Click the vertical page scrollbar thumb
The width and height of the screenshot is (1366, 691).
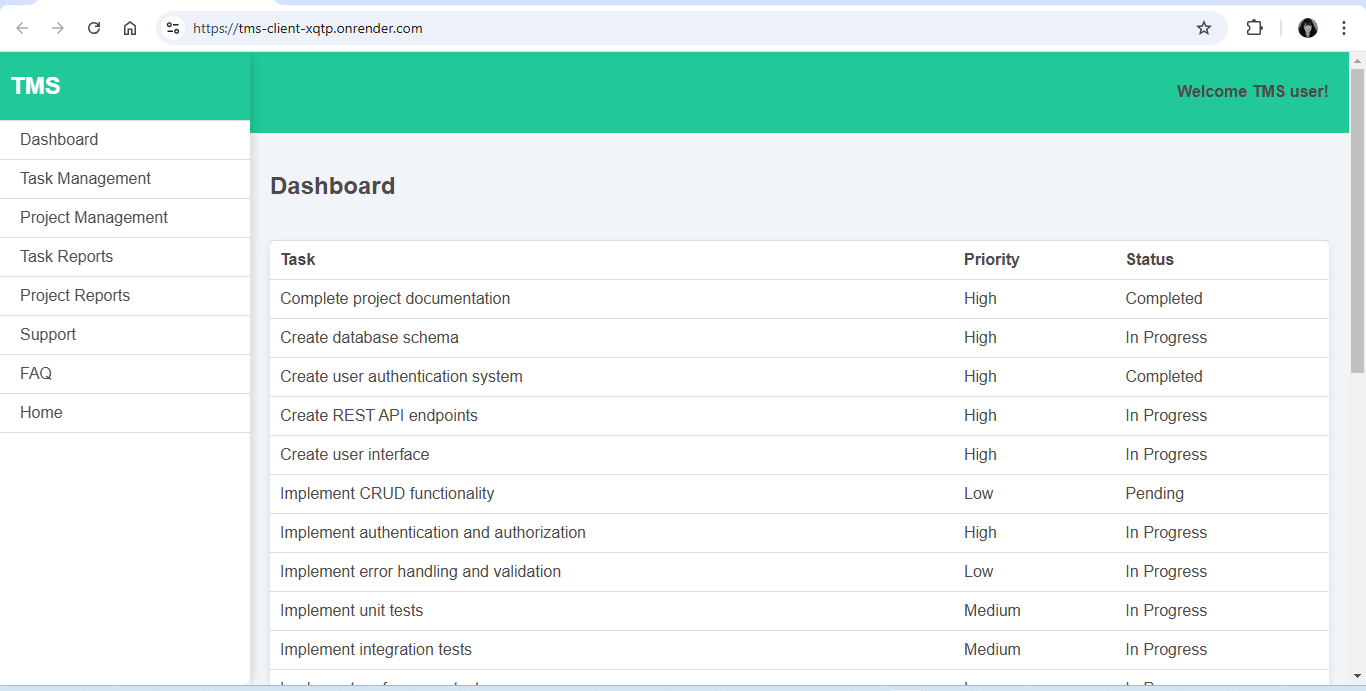(1357, 220)
